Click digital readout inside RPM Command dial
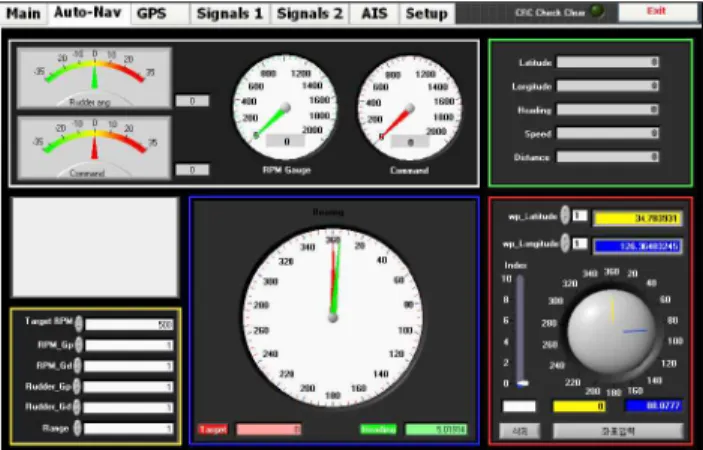 (x=410, y=142)
